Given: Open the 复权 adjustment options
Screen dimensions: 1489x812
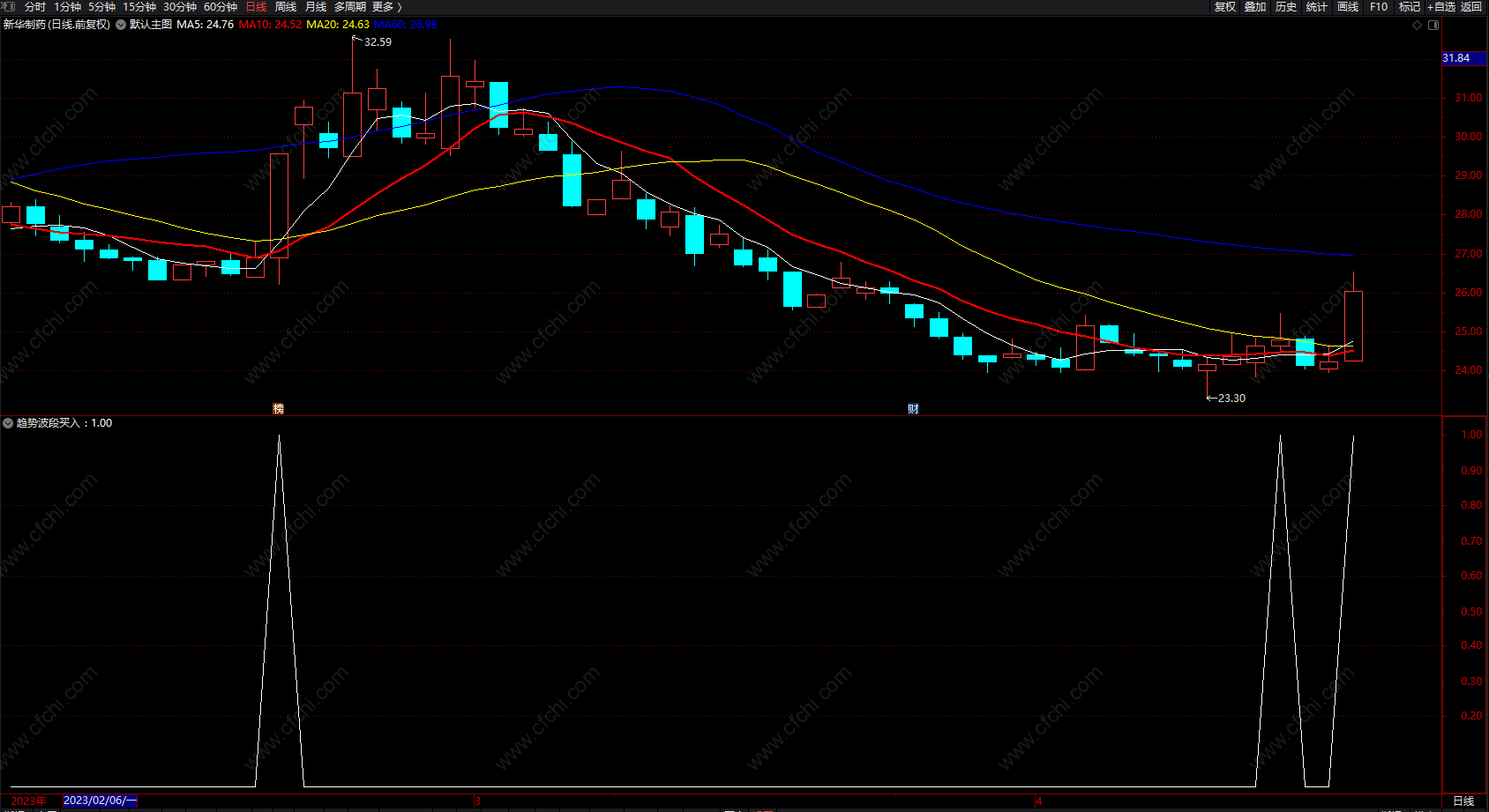Looking at the screenshot, I should click(1225, 7).
